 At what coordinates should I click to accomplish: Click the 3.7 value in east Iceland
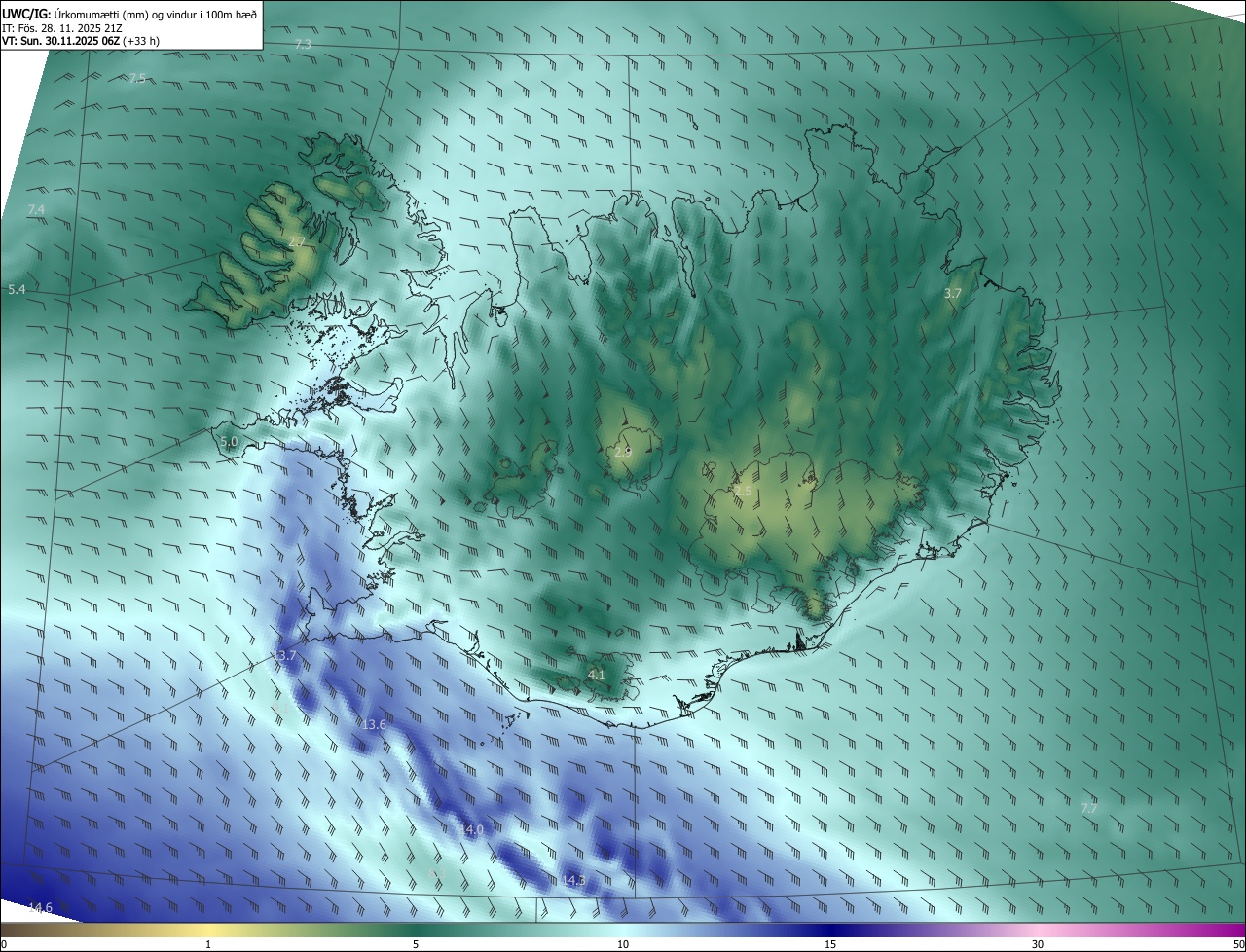(x=953, y=293)
